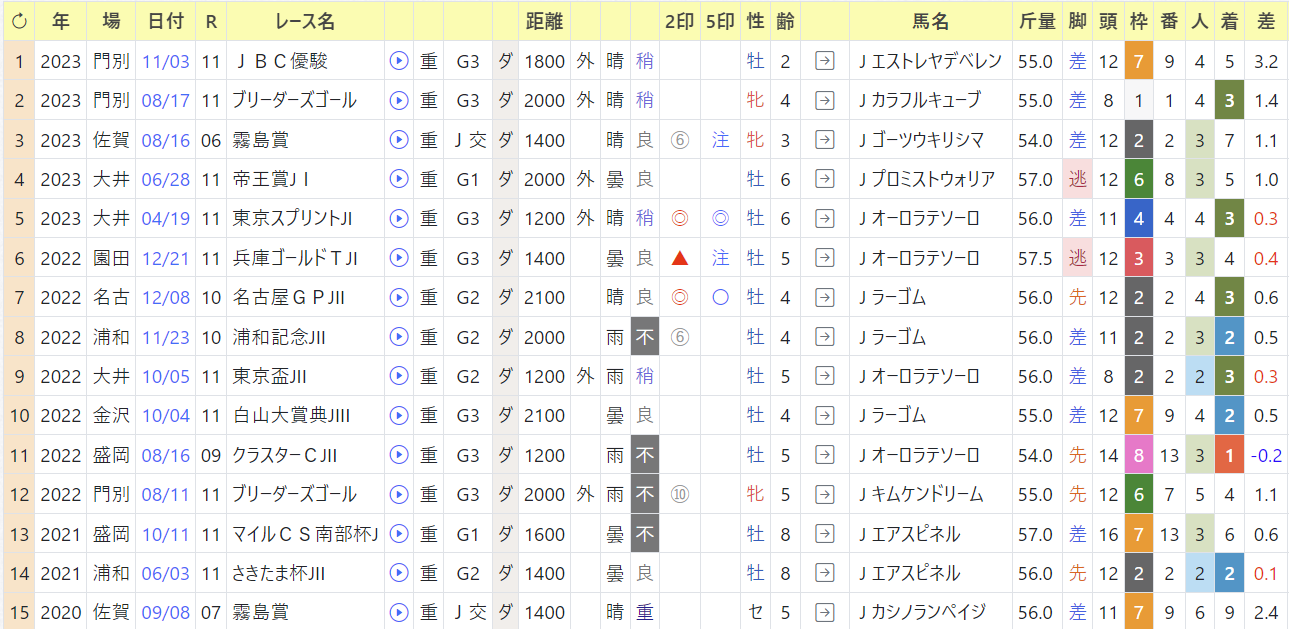Sort by the 2印 column header
1289x629 pixels.
click(x=679, y=21)
